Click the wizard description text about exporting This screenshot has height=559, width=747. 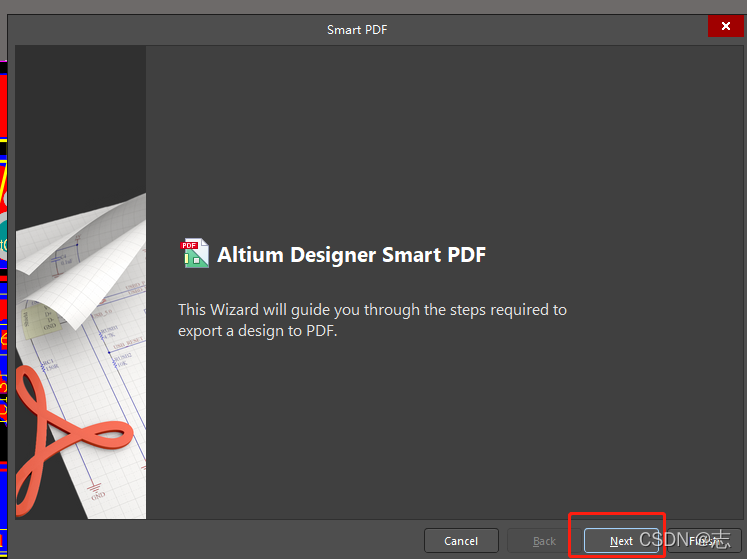(372, 320)
